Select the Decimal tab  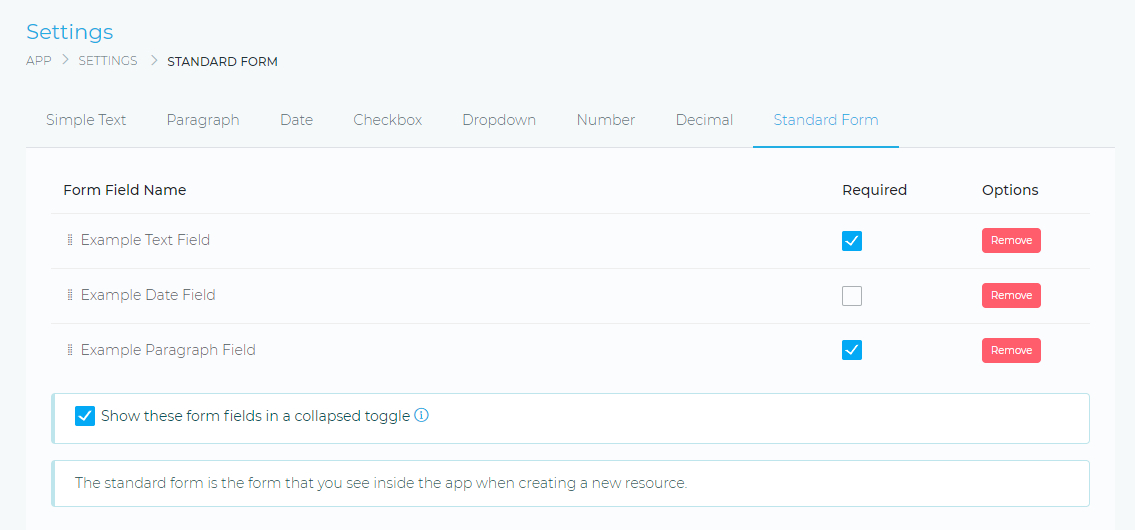click(704, 120)
